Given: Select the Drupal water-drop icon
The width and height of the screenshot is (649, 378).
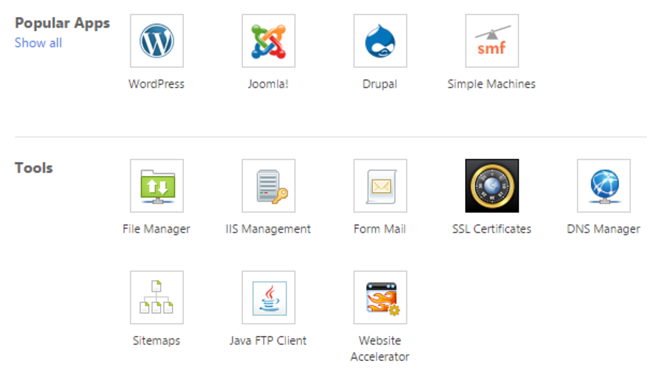Looking at the screenshot, I should tap(380, 41).
